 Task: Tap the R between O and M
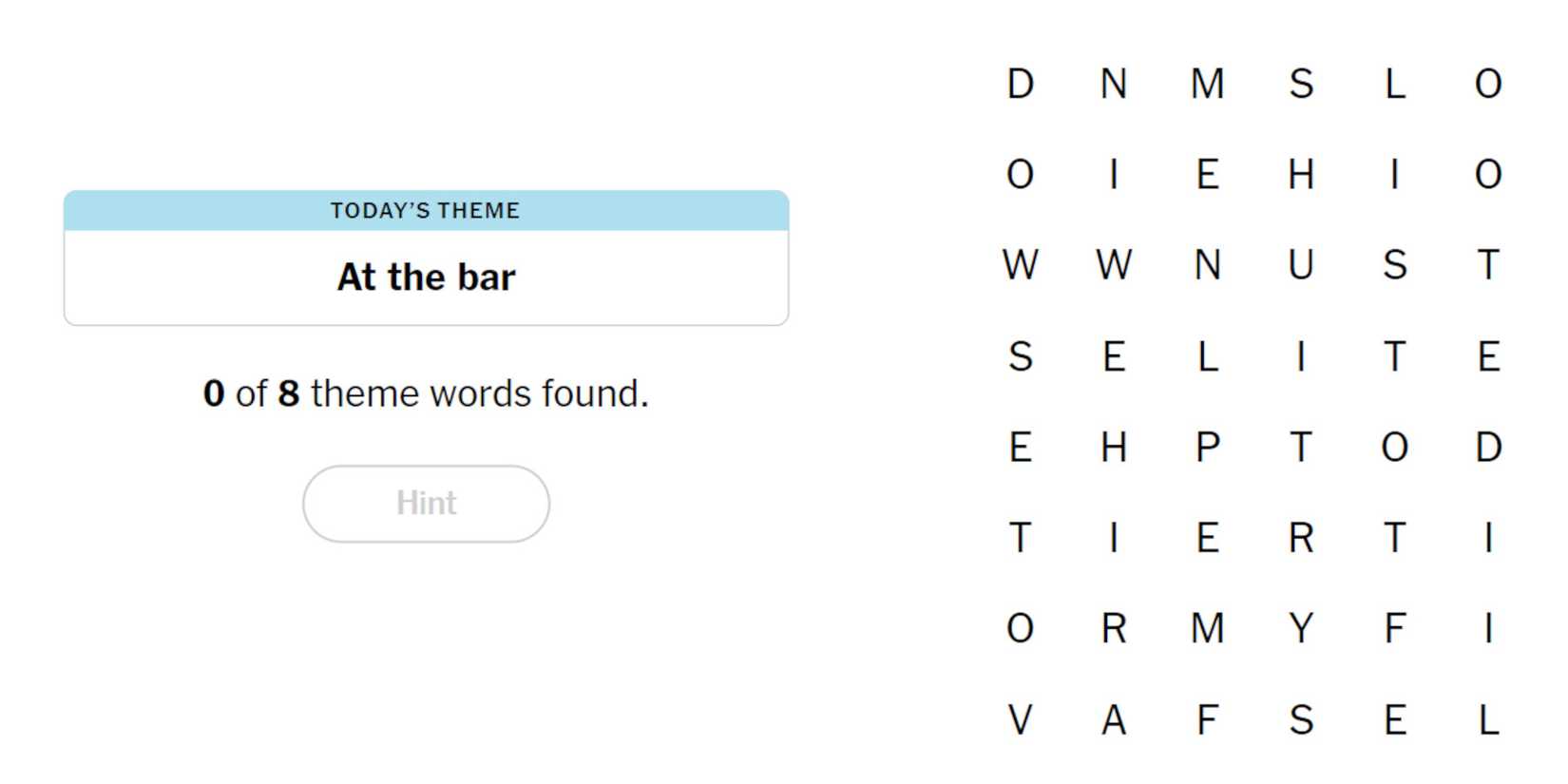1114,628
